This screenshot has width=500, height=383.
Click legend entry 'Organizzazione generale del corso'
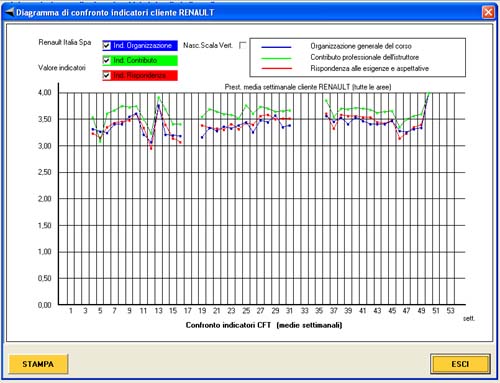(361, 46)
